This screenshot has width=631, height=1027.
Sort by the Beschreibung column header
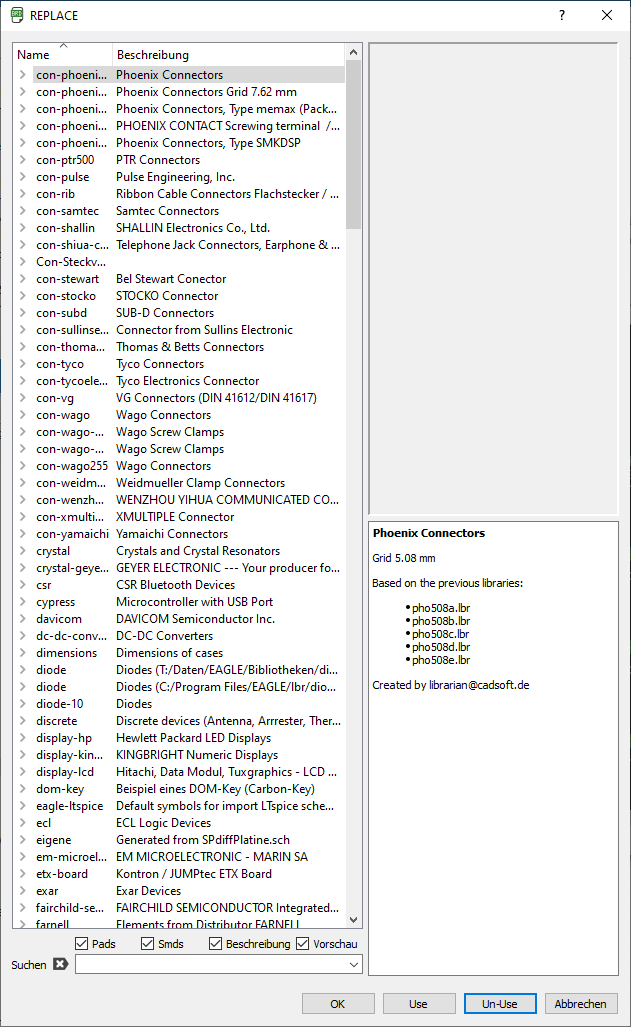229,54
